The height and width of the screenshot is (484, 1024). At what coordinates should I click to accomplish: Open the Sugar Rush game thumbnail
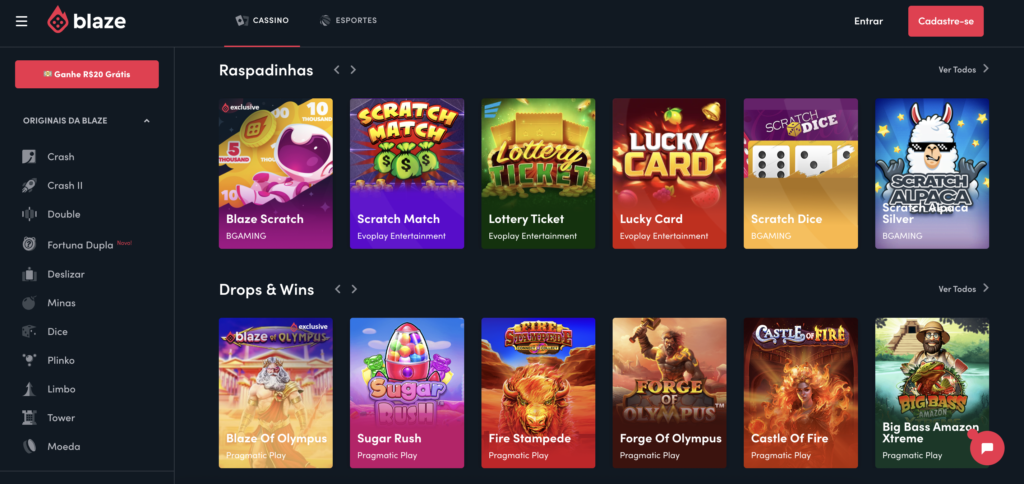tap(407, 393)
